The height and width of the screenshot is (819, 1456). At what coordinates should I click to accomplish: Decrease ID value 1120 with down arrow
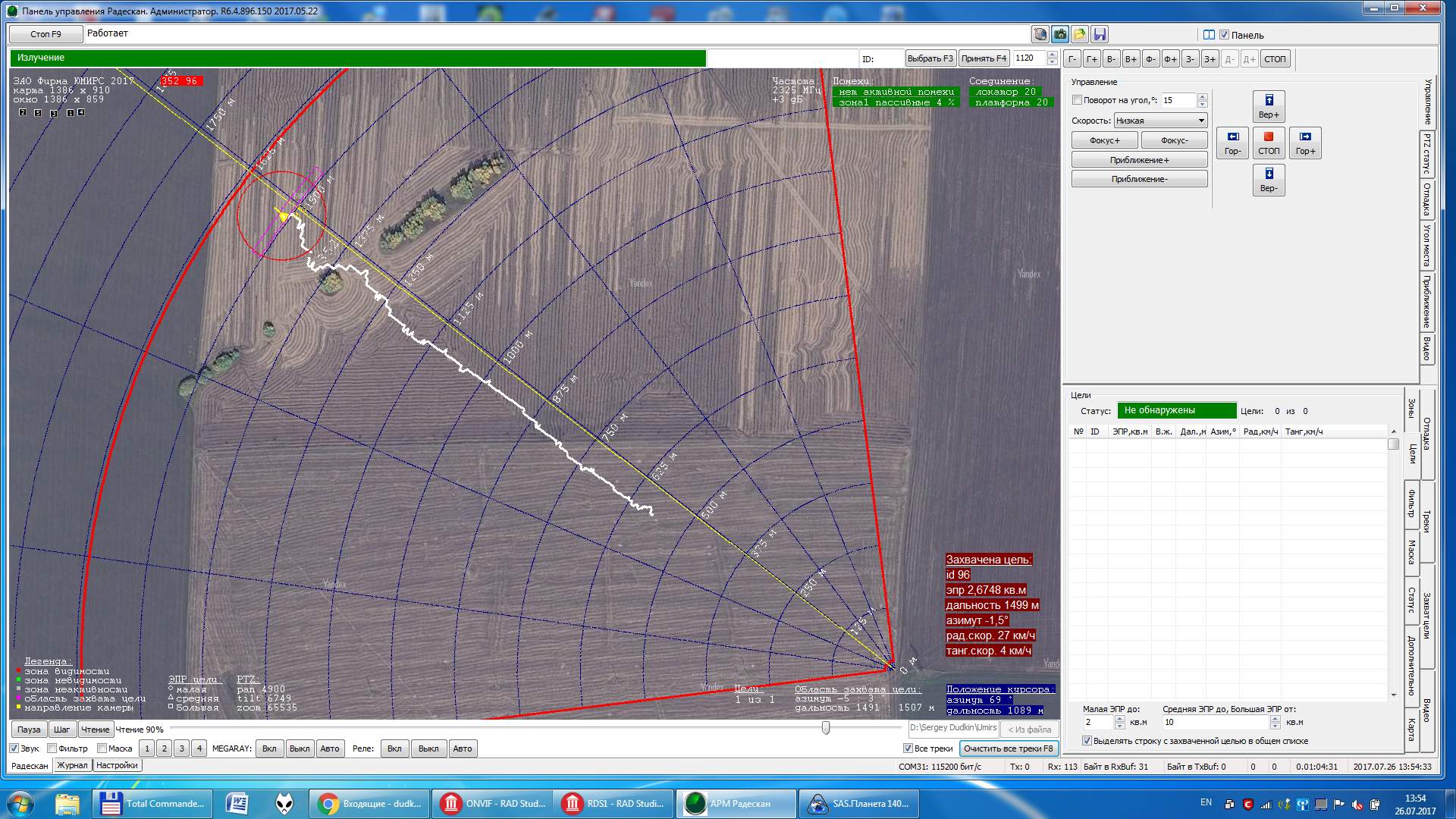1052,62
